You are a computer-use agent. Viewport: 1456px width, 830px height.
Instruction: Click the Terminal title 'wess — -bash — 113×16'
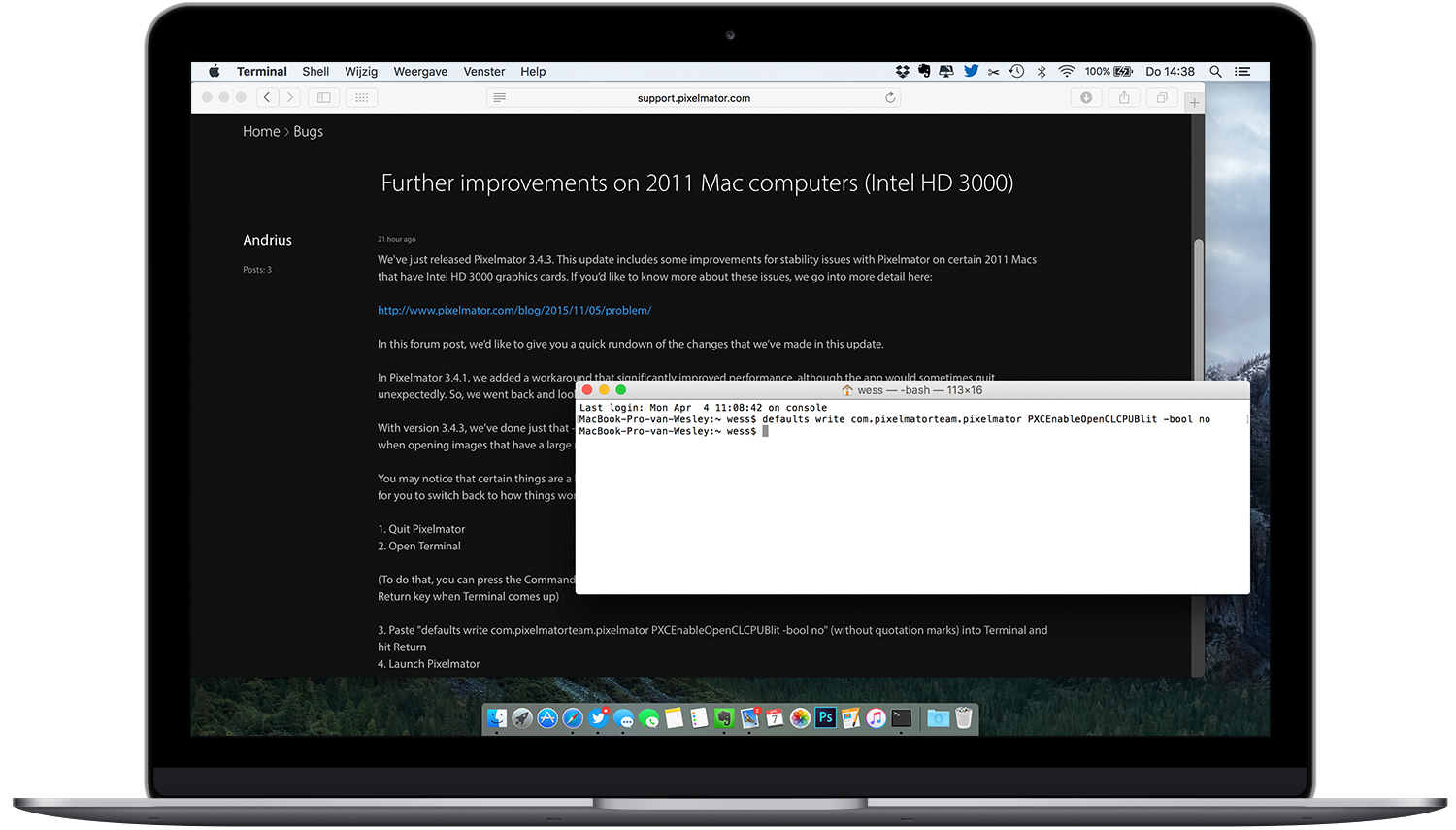(x=920, y=390)
